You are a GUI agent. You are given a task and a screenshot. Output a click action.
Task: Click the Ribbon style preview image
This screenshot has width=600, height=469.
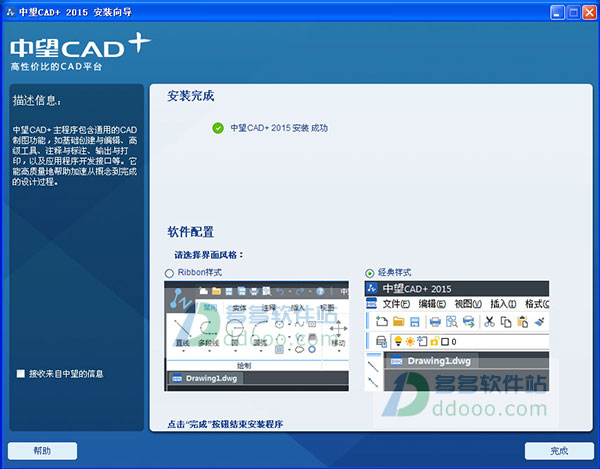coord(256,336)
